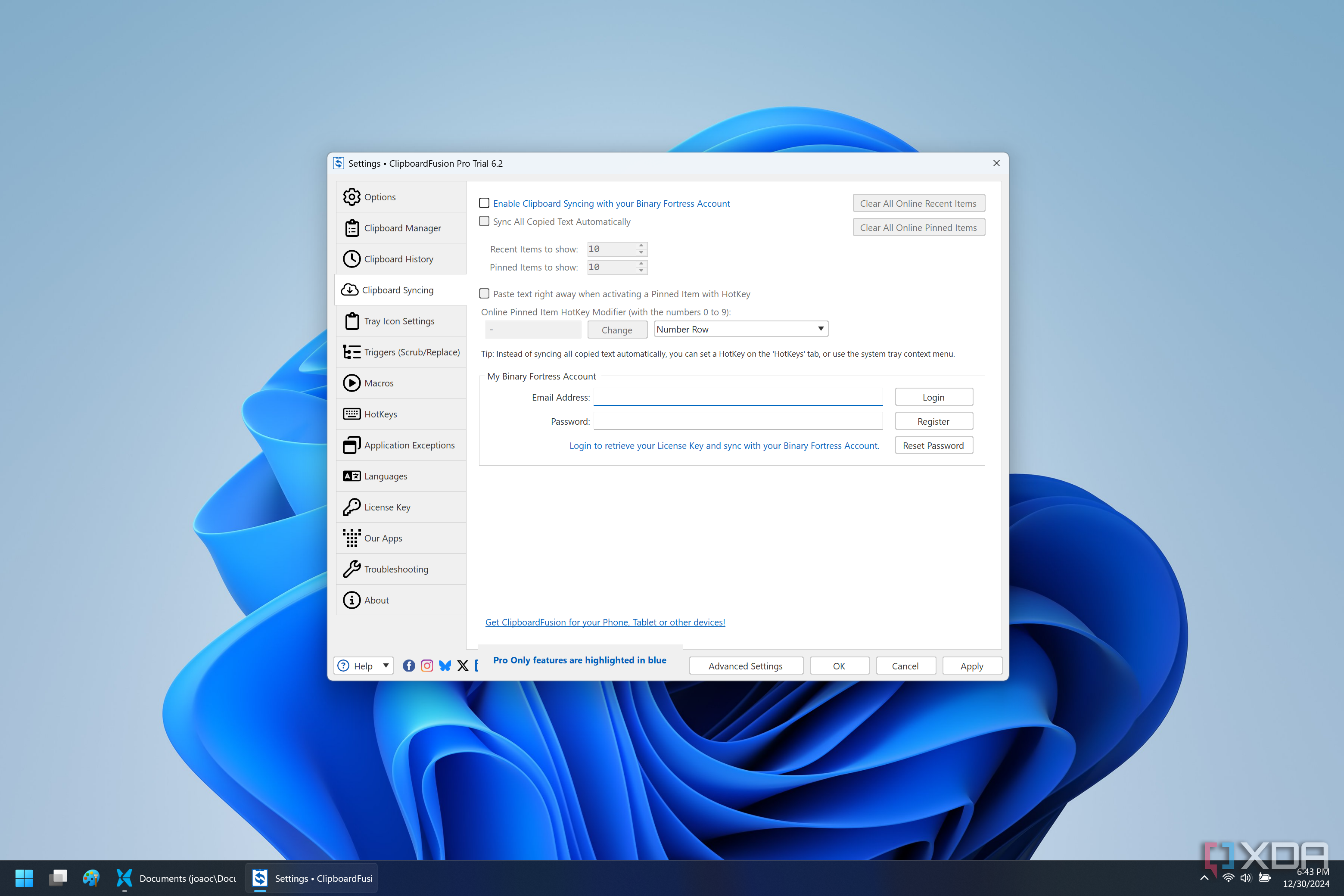
Task: Click the Register button
Action: [x=934, y=421]
